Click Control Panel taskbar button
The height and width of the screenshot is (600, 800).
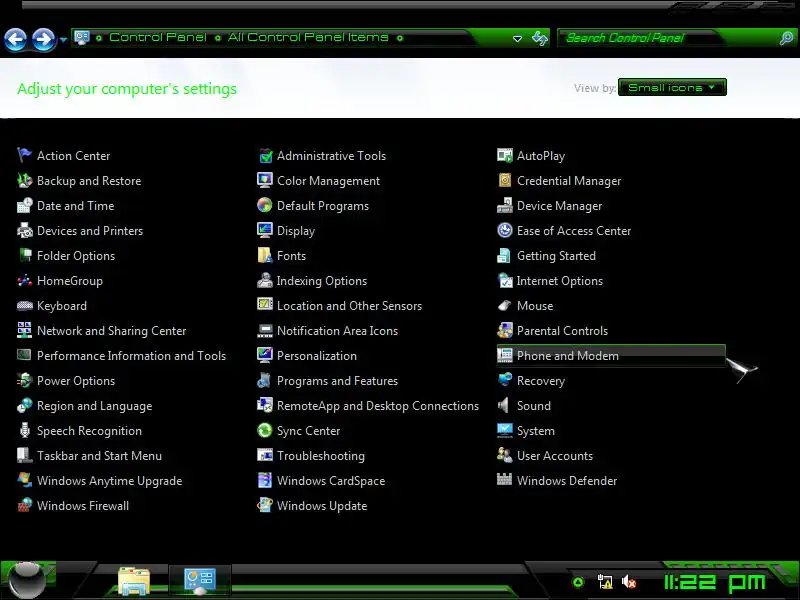tap(199, 581)
